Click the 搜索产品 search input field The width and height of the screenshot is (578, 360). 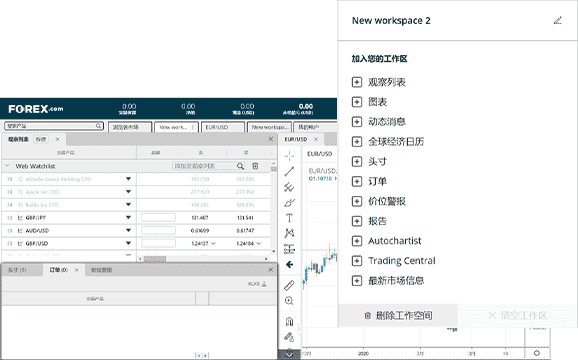coord(53,126)
